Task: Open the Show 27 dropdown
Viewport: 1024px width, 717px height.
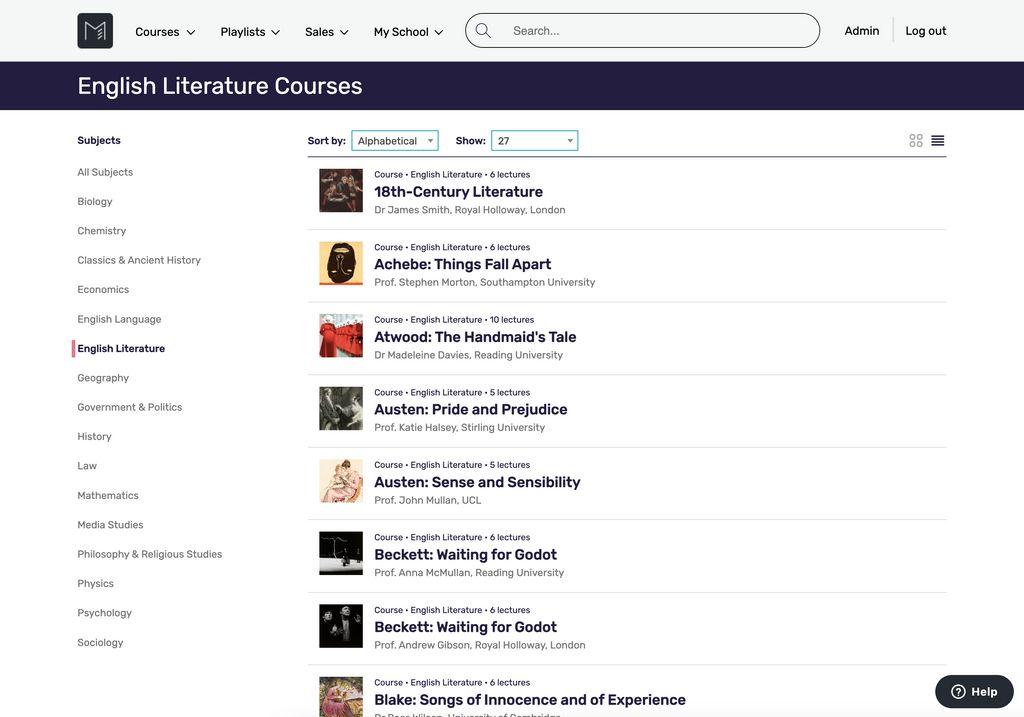Action: coord(534,140)
